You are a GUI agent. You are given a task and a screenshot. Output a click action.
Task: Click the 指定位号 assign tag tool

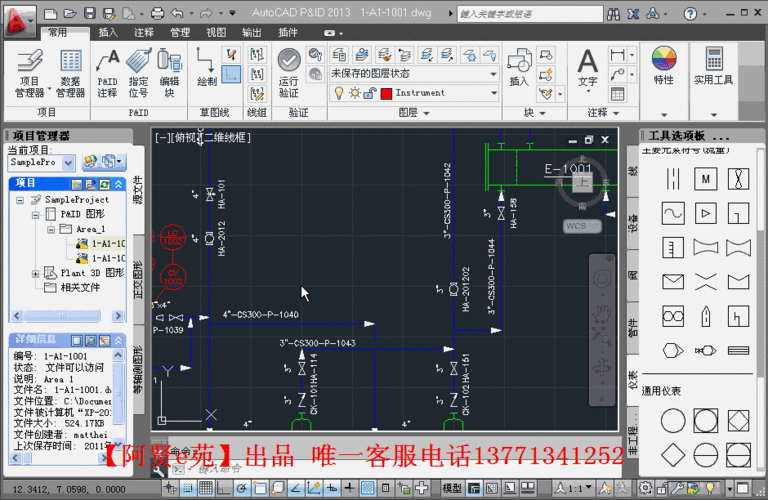(x=138, y=73)
